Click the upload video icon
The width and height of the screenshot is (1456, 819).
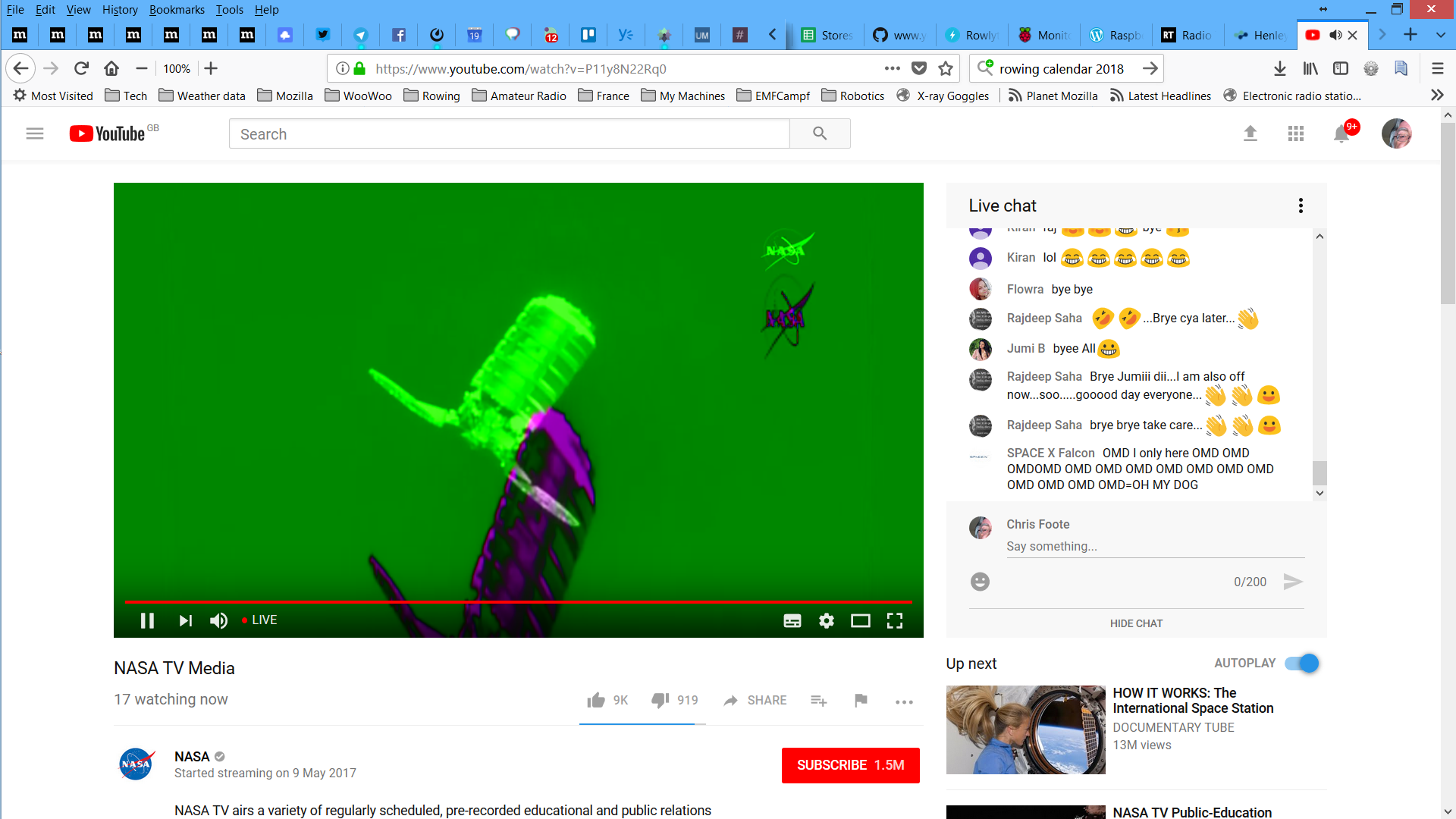pos(1250,134)
